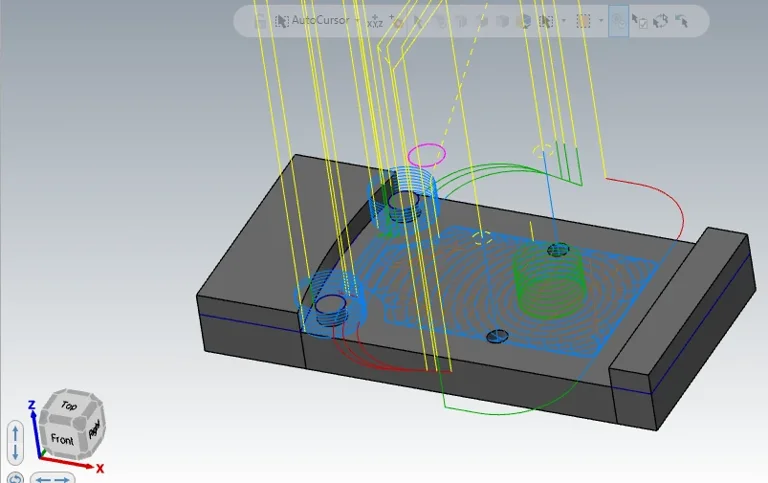Click the last toolbar undo-arrow cursor icon
Viewport: 768px width, 483px height.
pyautogui.click(x=683, y=21)
